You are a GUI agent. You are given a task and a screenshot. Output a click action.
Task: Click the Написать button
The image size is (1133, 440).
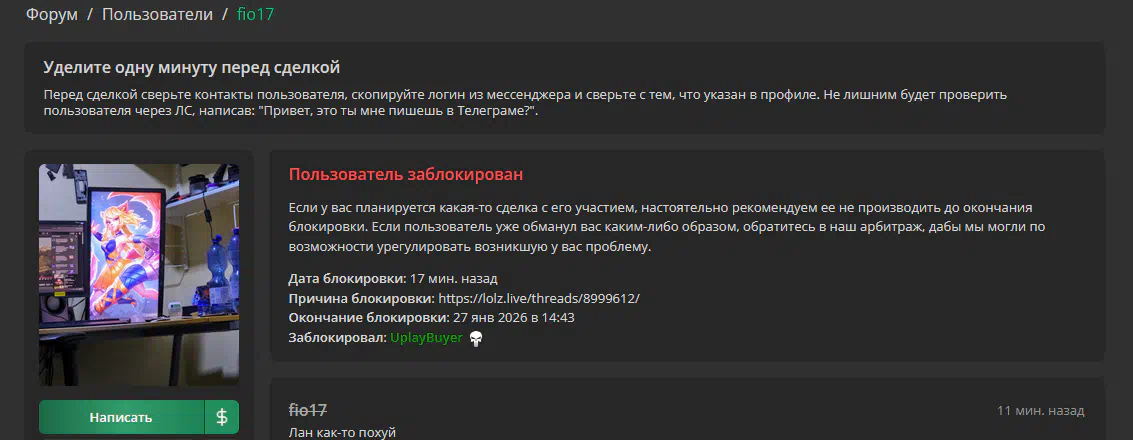point(121,418)
